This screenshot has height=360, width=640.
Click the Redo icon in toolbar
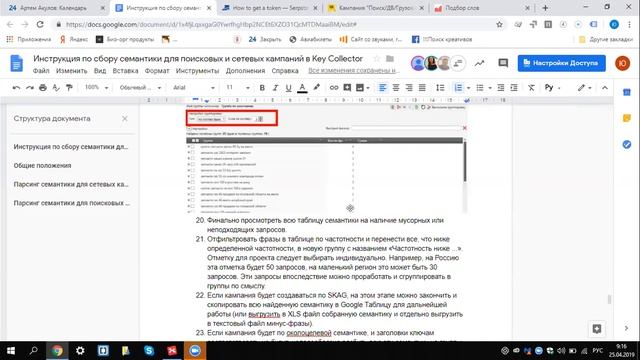[x=30, y=87]
